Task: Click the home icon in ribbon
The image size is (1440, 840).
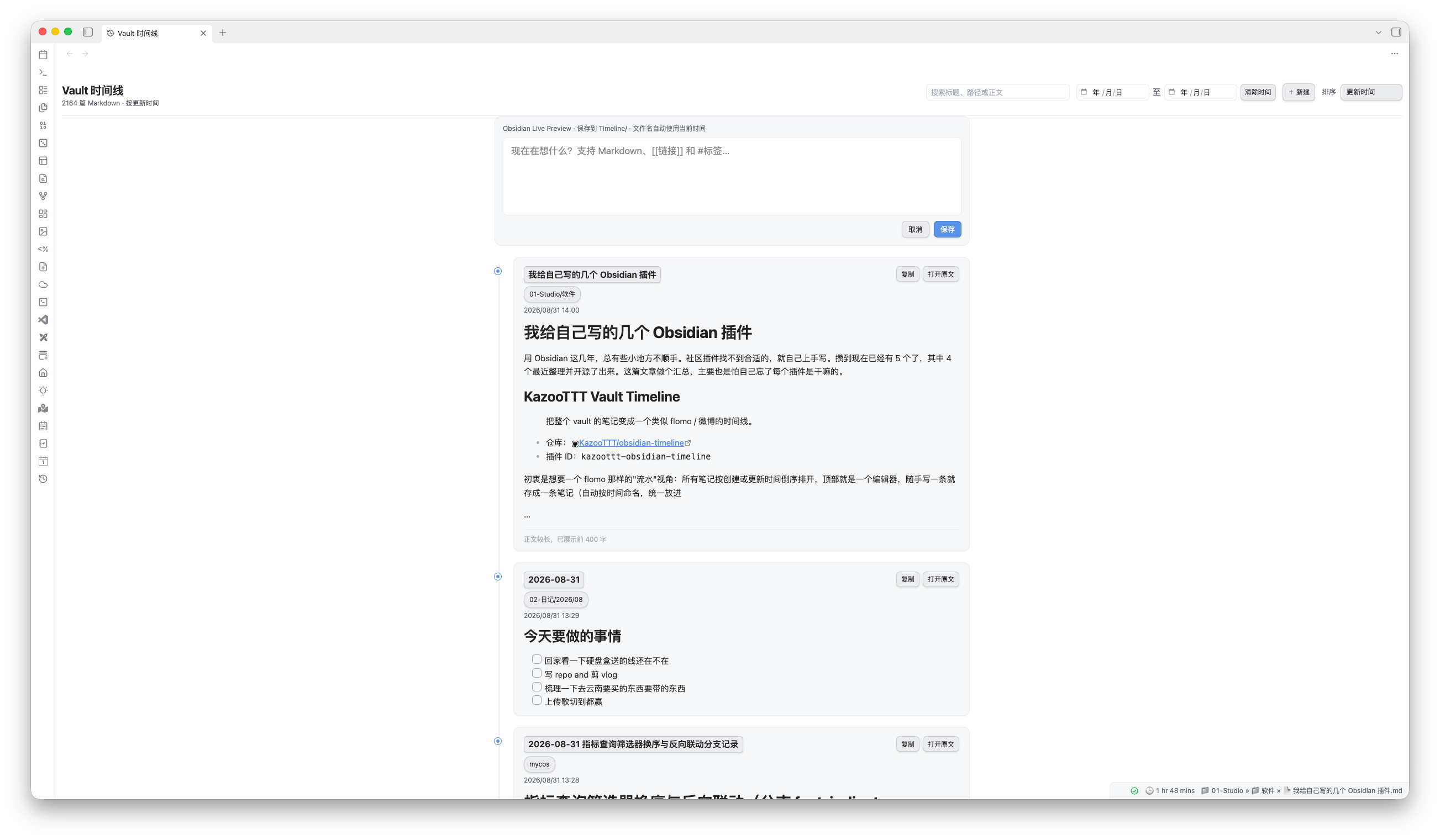Action: click(43, 373)
